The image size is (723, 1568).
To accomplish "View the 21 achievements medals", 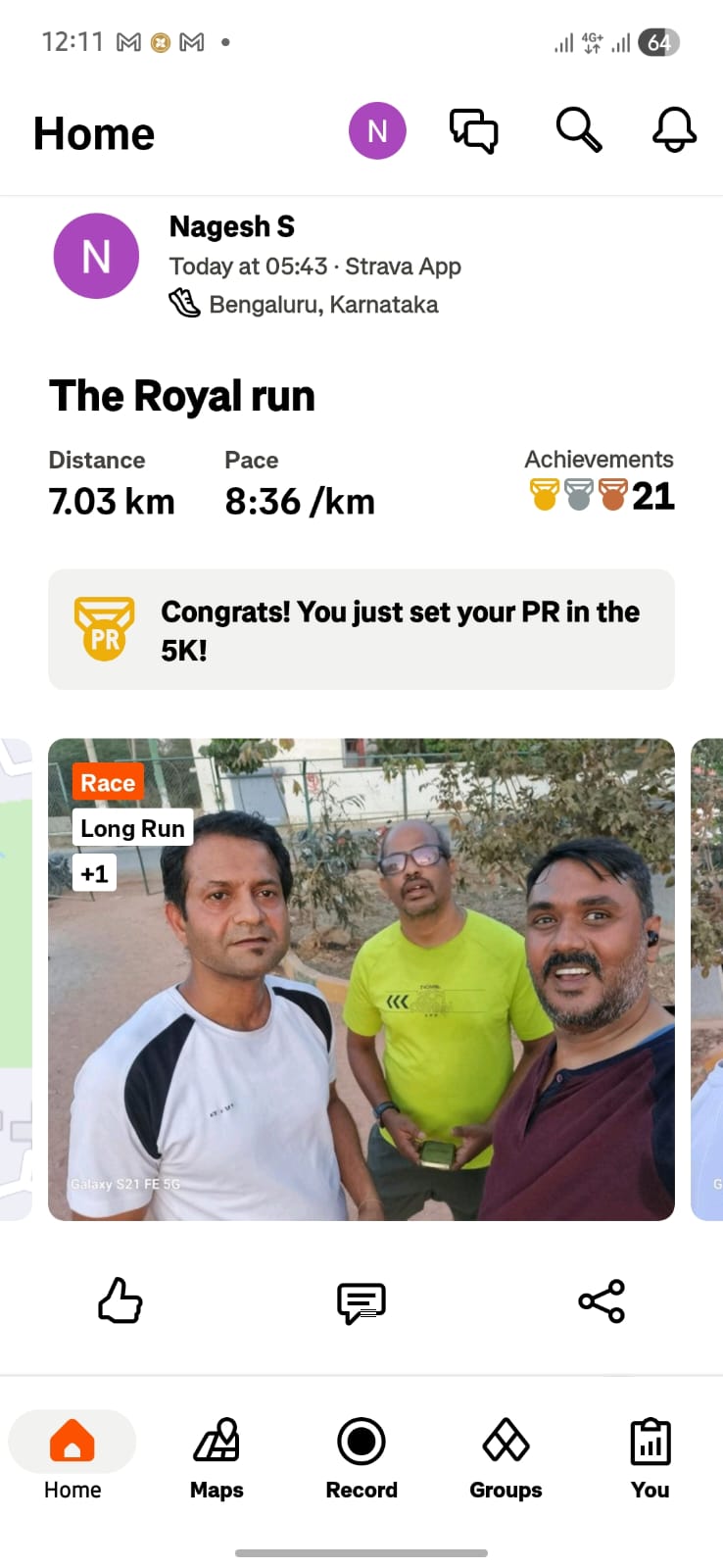I will click(601, 496).
